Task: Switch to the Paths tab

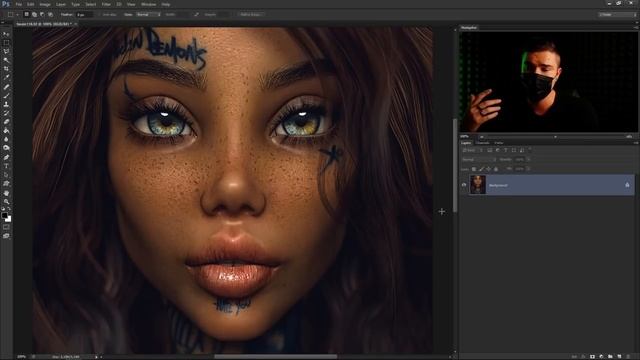Action: 499,143
